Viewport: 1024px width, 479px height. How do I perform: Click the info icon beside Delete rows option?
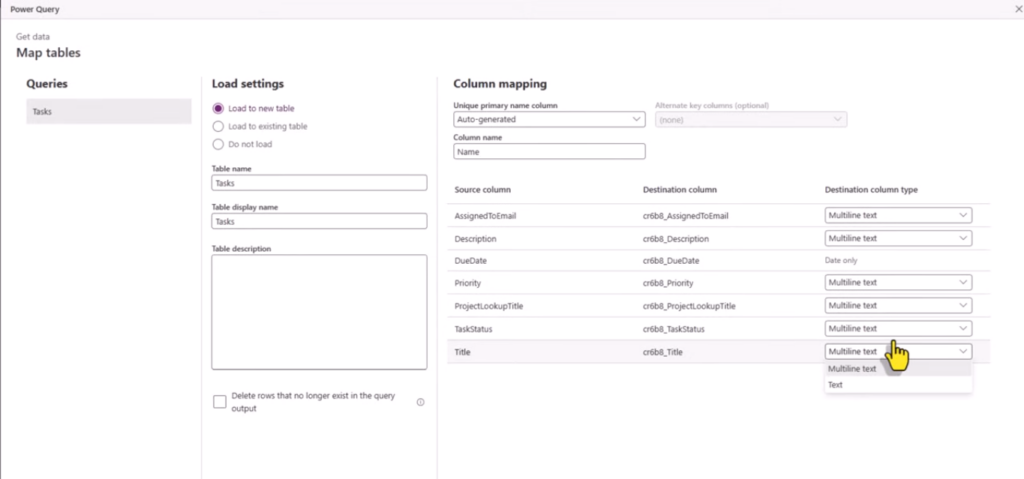click(x=421, y=402)
